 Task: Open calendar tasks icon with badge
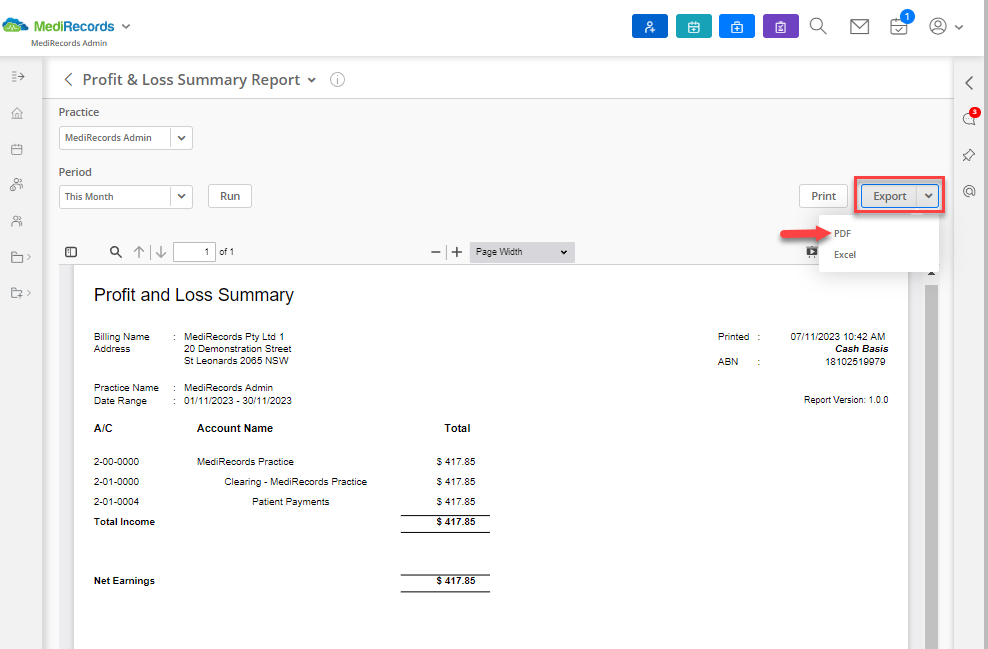[x=899, y=25]
